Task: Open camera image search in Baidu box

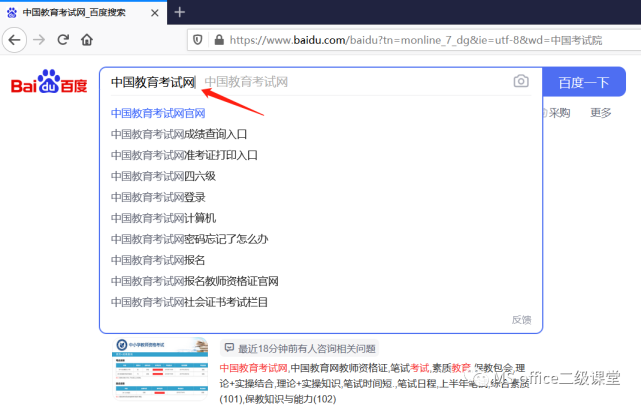Action: 521,81
